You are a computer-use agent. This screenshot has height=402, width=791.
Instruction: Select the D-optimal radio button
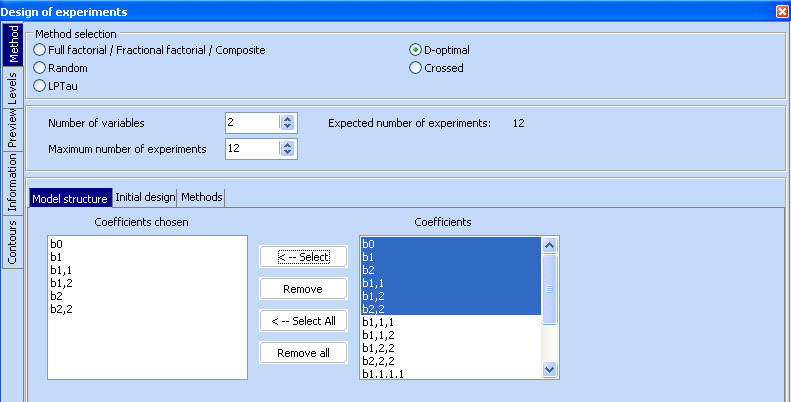tap(416, 50)
